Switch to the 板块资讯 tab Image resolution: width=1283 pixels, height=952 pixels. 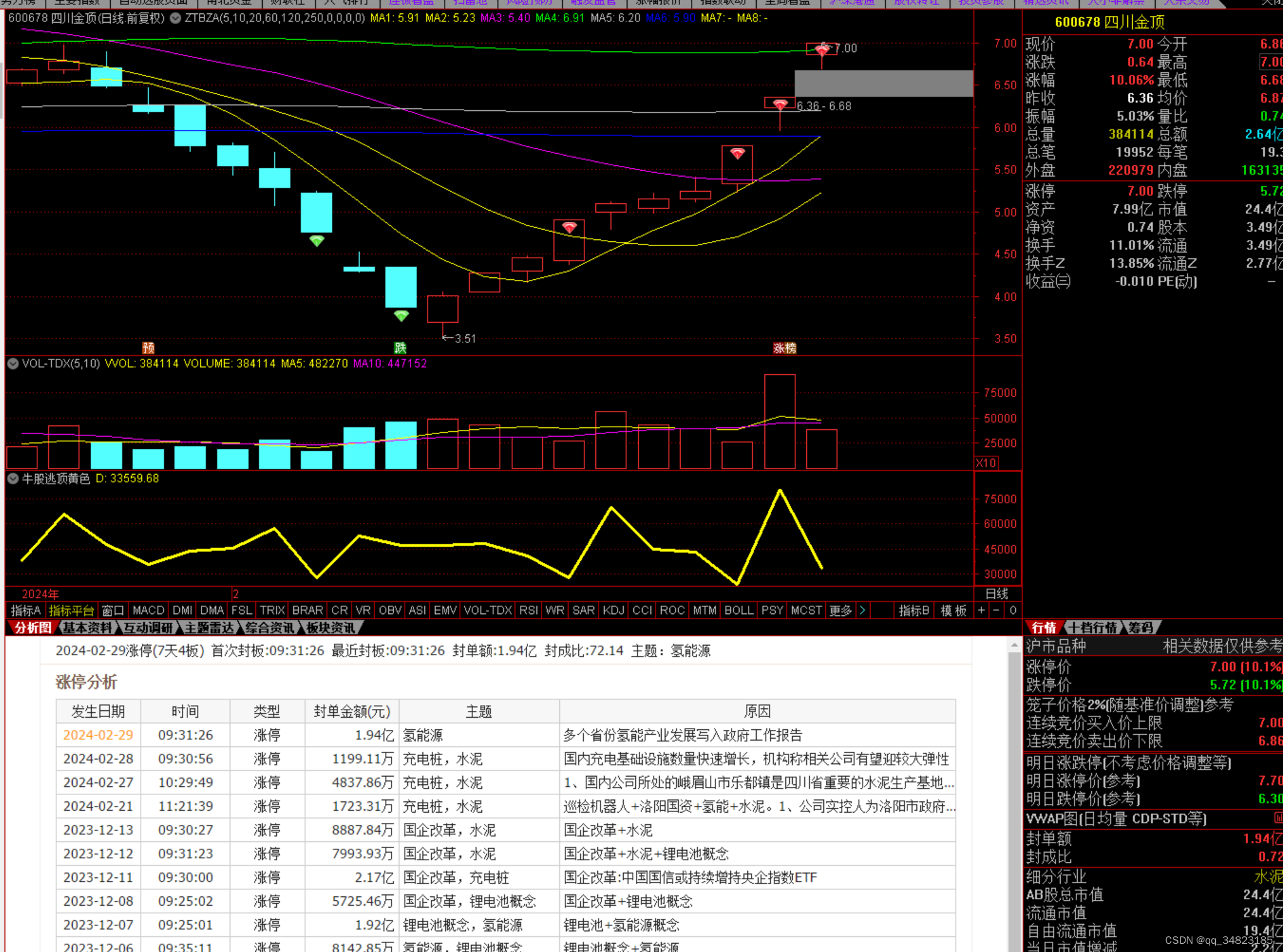(x=330, y=627)
